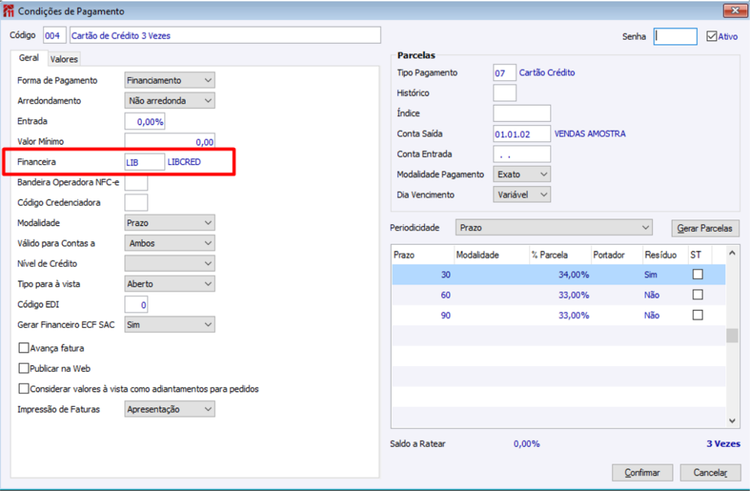Check the Publicar na Web option
Screen dimensions: 750x491
point(23,368)
